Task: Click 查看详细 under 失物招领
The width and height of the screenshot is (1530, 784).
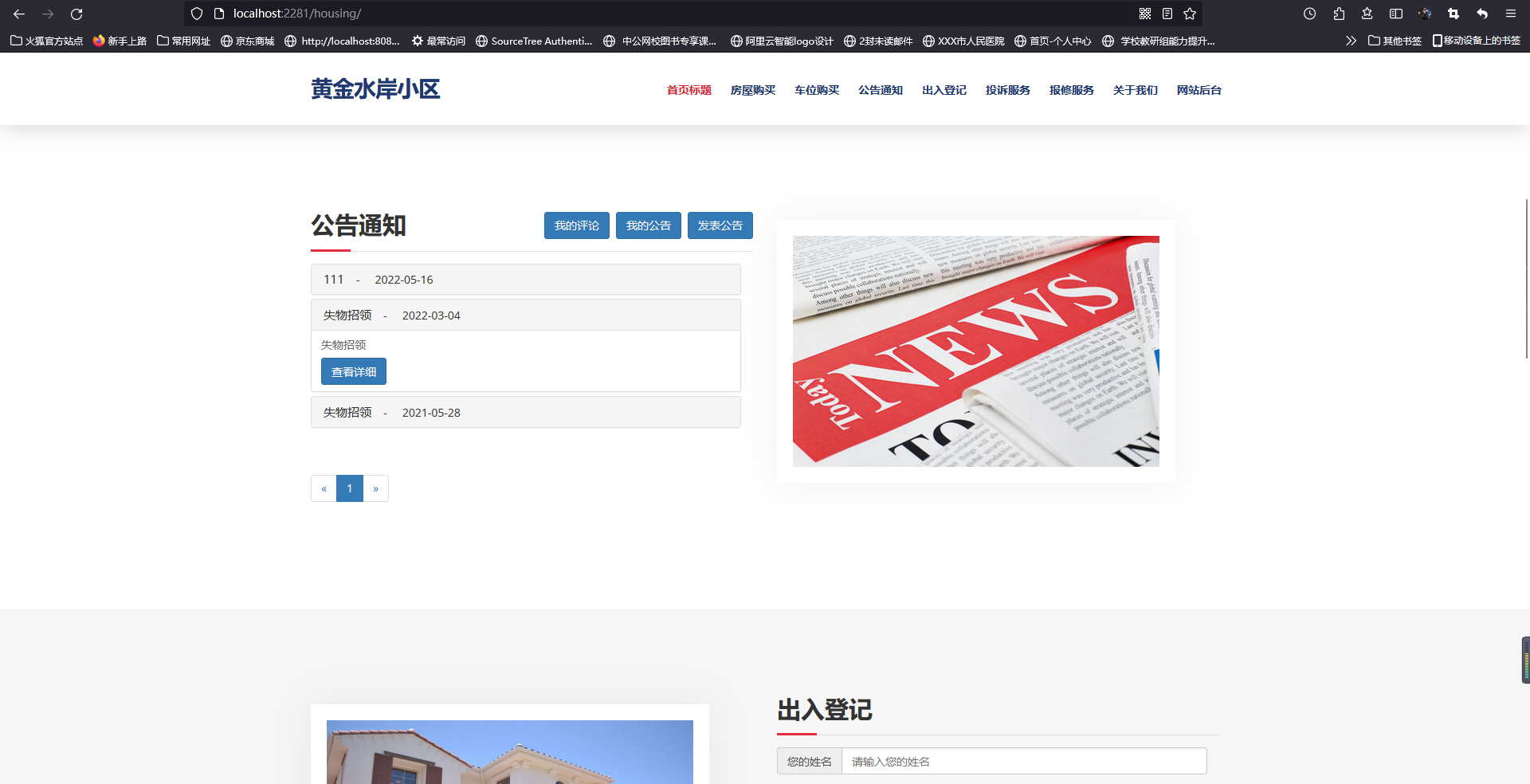Action: click(353, 371)
